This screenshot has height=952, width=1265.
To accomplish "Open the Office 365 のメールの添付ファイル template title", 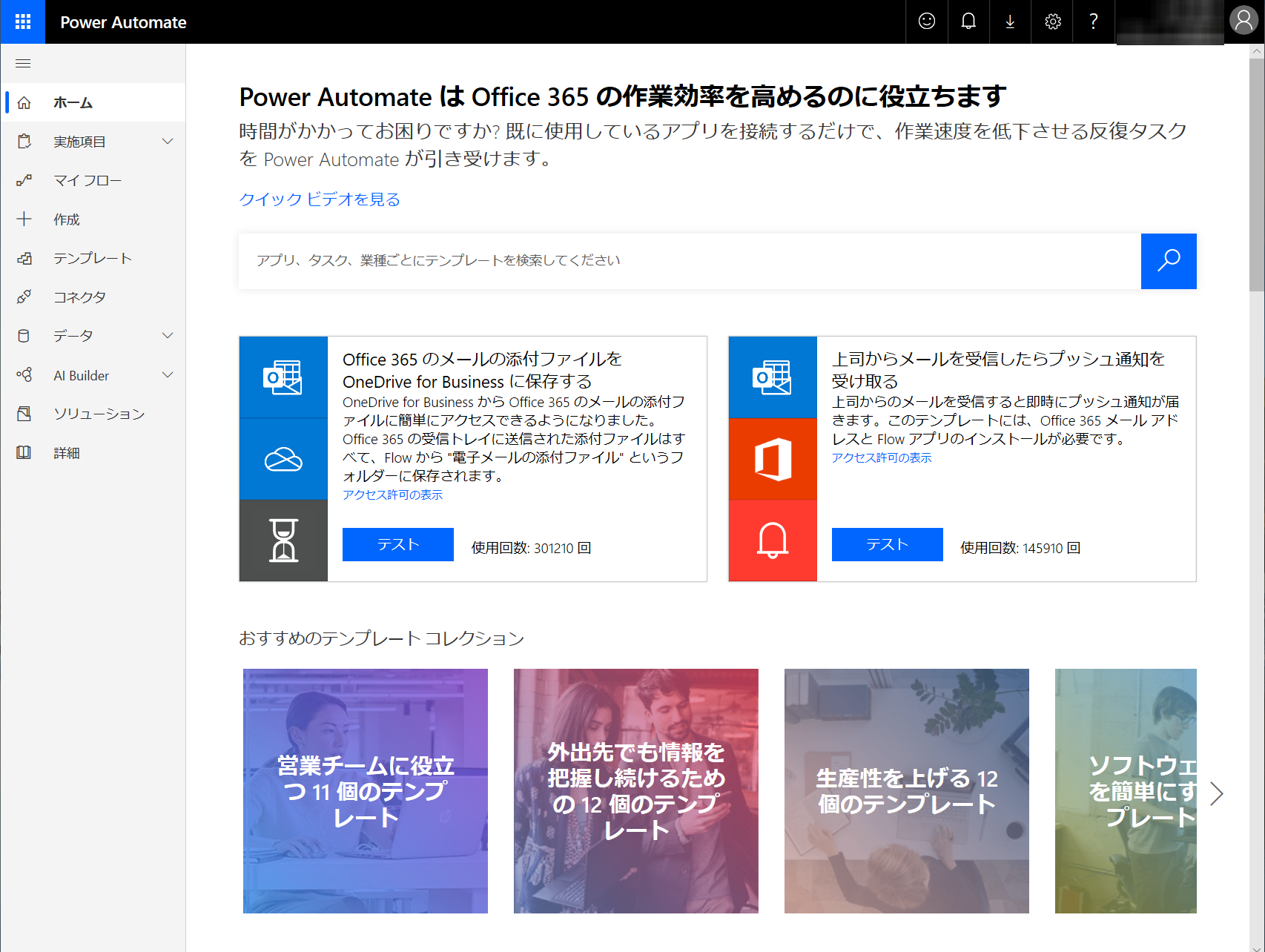I will pos(482,370).
